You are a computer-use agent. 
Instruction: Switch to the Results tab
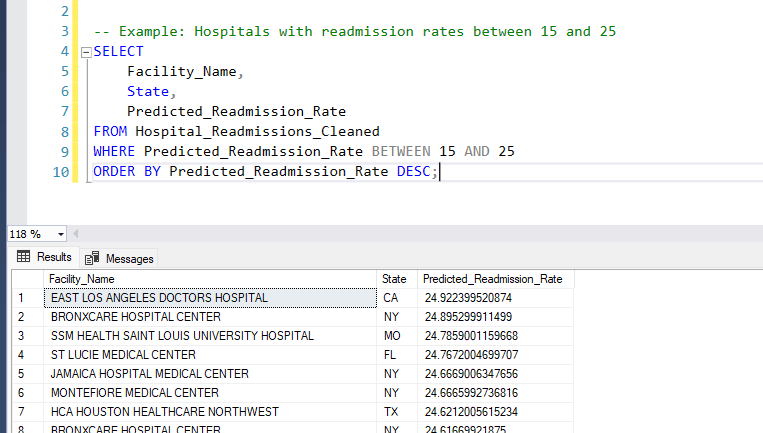coord(44,257)
